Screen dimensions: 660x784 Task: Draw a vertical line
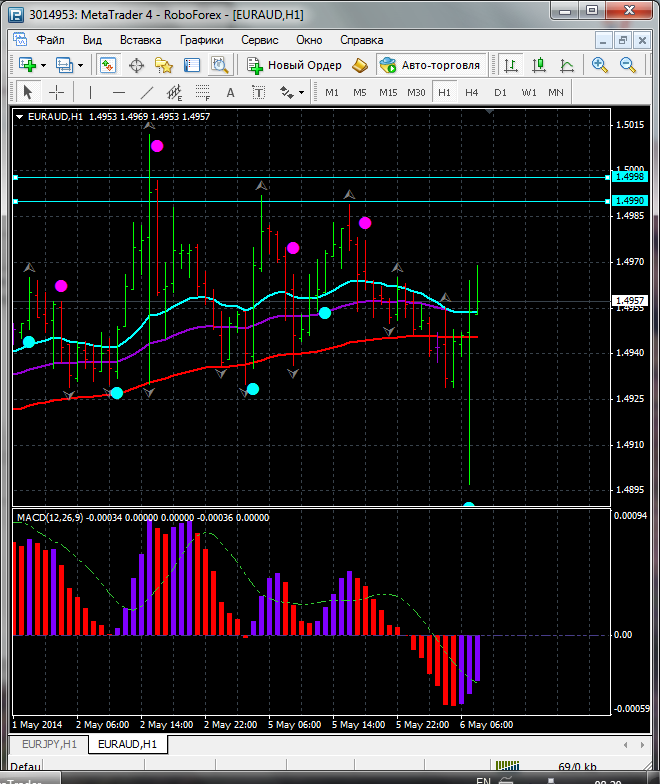[x=90, y=92]
